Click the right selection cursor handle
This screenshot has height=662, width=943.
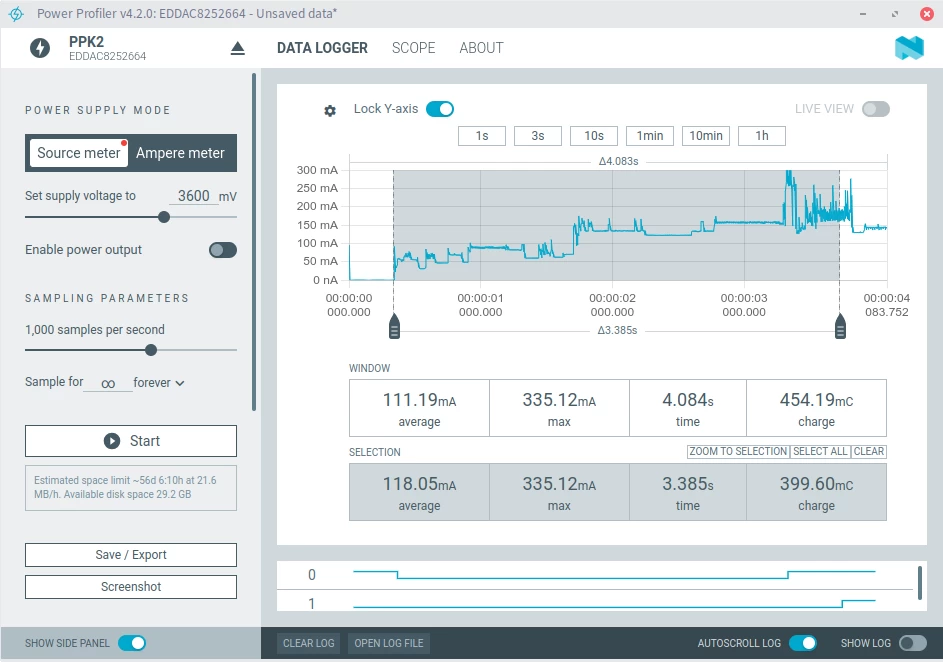(840, 326)
